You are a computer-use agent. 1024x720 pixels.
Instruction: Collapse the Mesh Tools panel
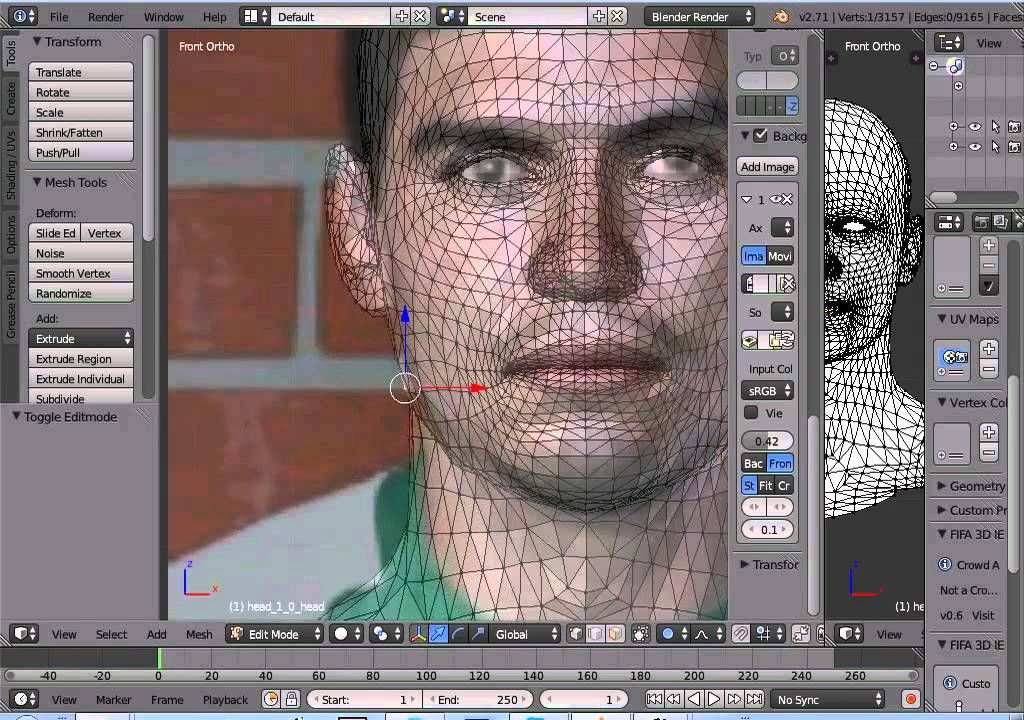(37, 182)
